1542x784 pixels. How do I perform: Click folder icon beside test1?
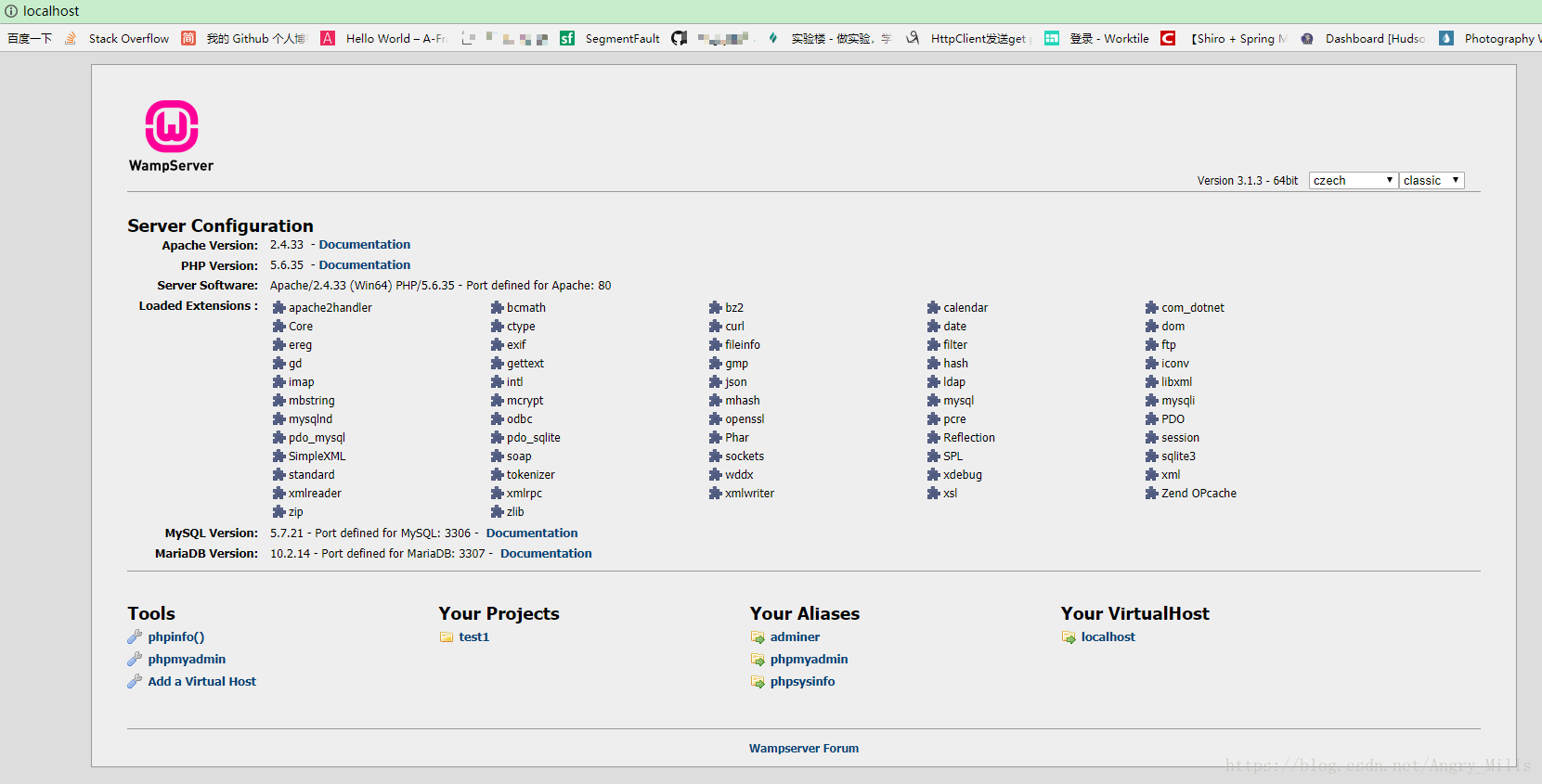pyautogui.click(x=447, y=637)
